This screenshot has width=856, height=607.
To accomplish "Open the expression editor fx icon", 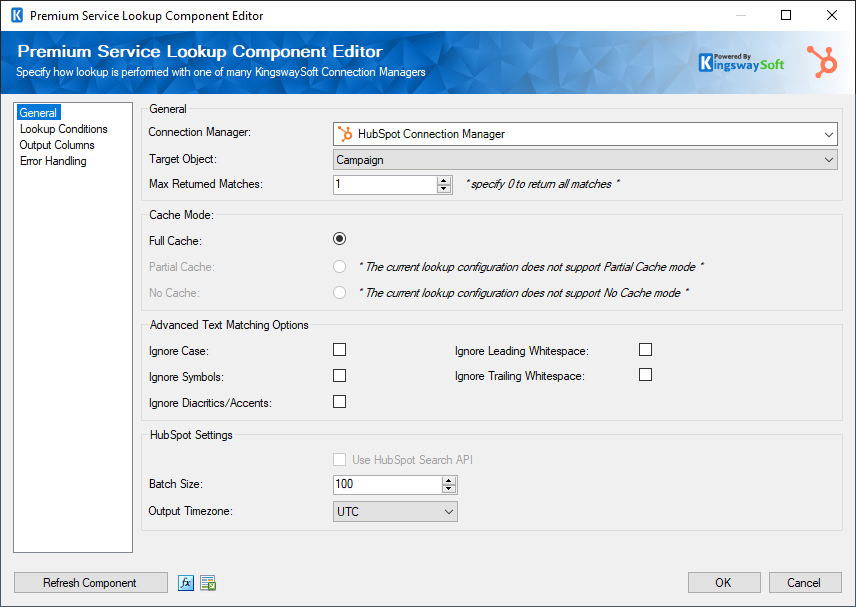I will [186, 583].
